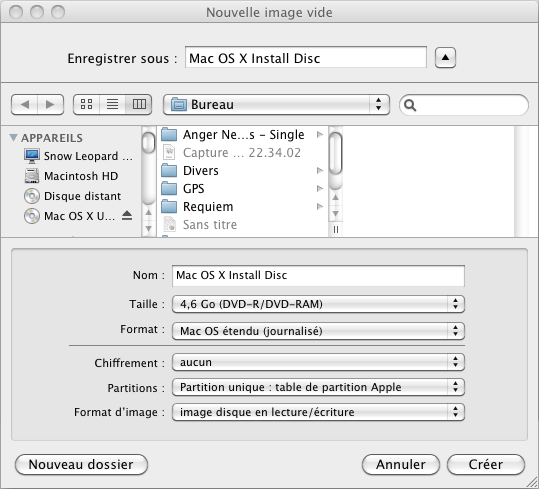
Task: Switch to column view
Action: coord(139,104)
